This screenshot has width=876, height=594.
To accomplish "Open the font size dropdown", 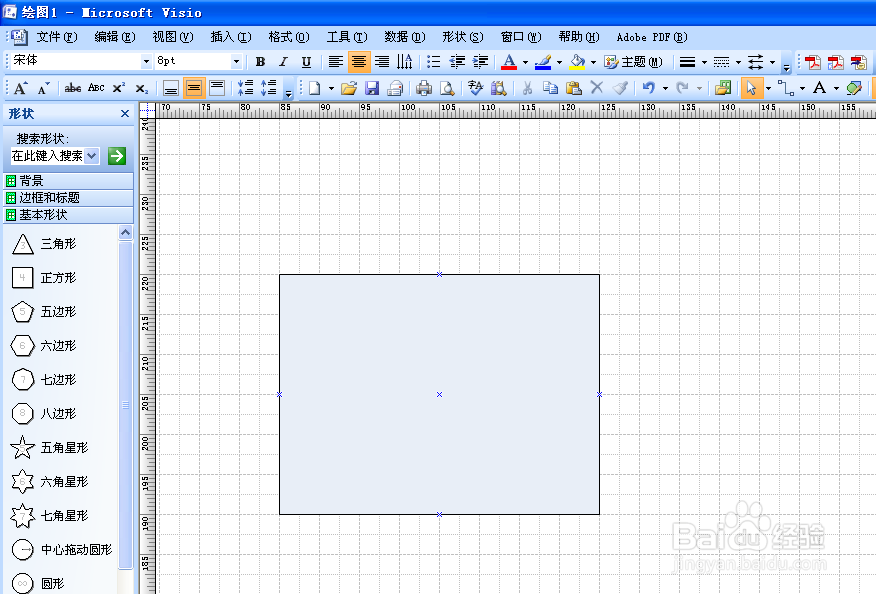I will pos(236,61).
